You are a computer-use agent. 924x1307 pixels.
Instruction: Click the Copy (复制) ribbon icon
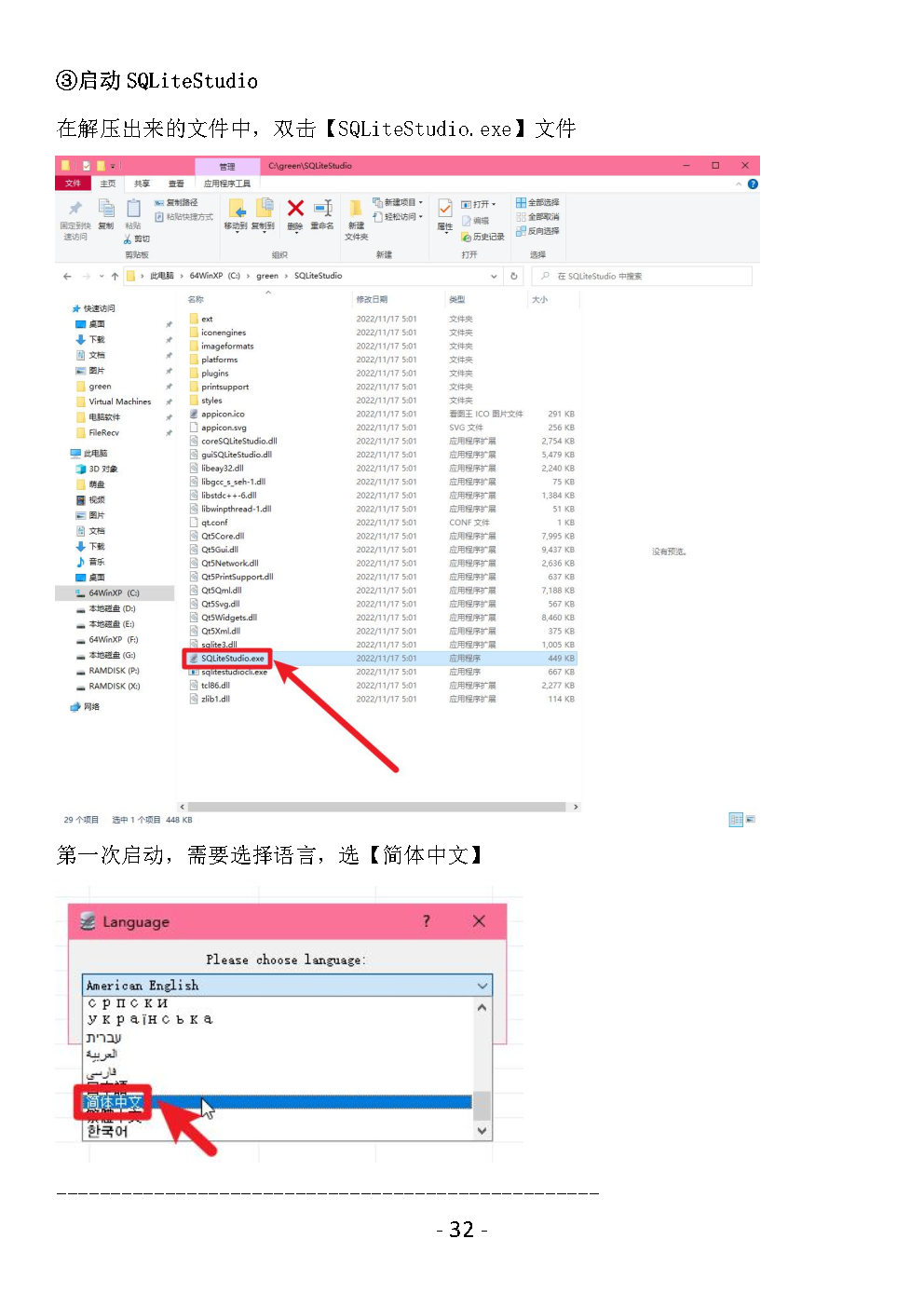106,209
